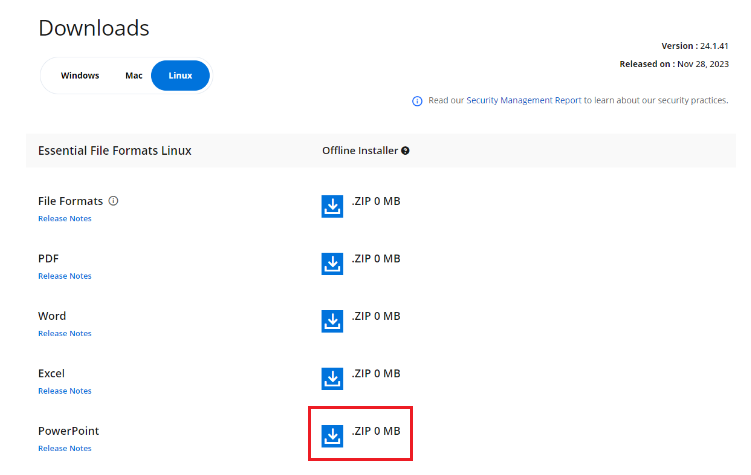751x475 pixels.
Task: Click the Essential File Formats Linux heading
Action: click(114, 151)
